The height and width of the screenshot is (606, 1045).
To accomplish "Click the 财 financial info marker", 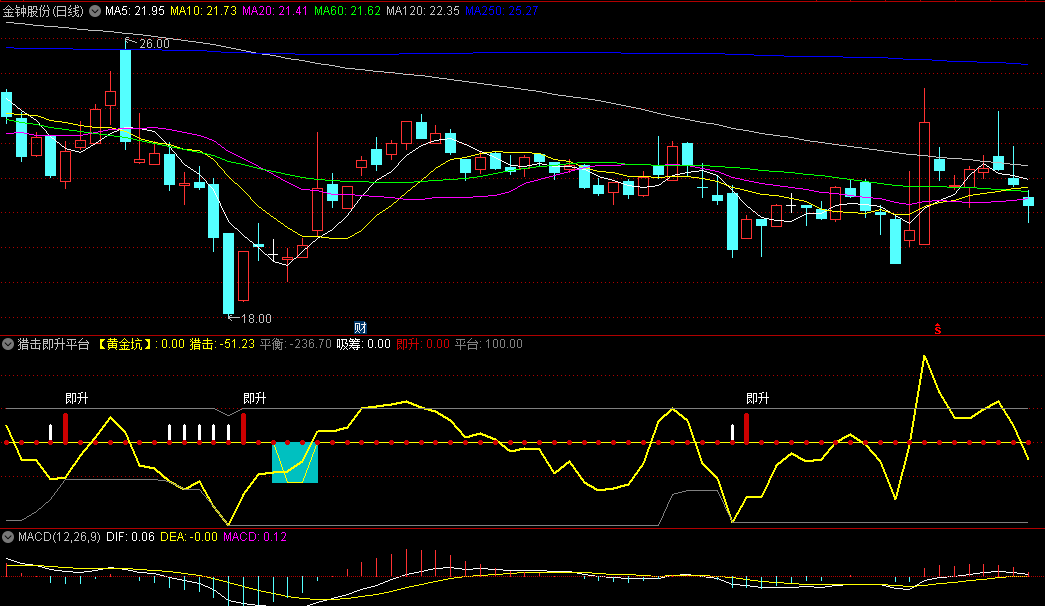I will click(360, 327).
